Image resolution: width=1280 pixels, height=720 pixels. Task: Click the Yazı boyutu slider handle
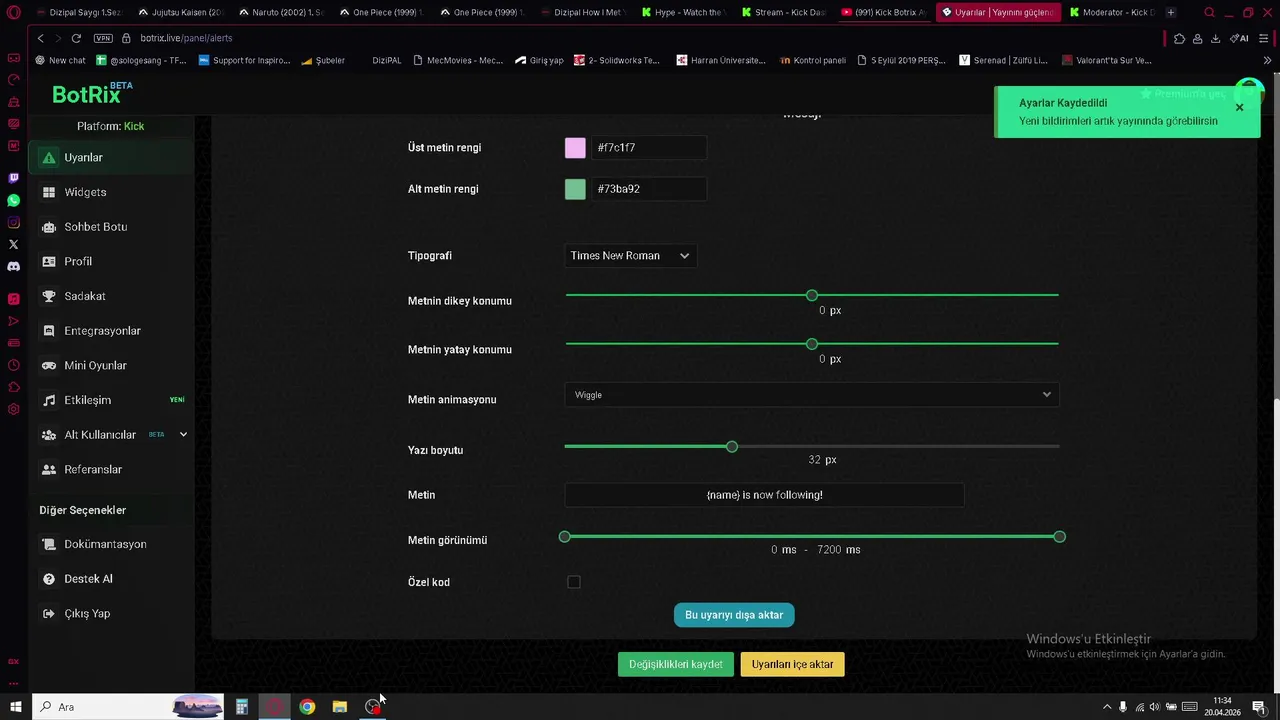[732, 447]
